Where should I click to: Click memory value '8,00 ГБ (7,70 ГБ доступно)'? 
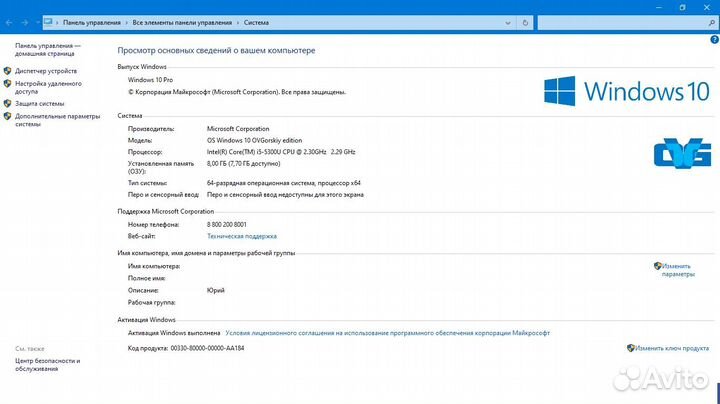tap(243, 163)
